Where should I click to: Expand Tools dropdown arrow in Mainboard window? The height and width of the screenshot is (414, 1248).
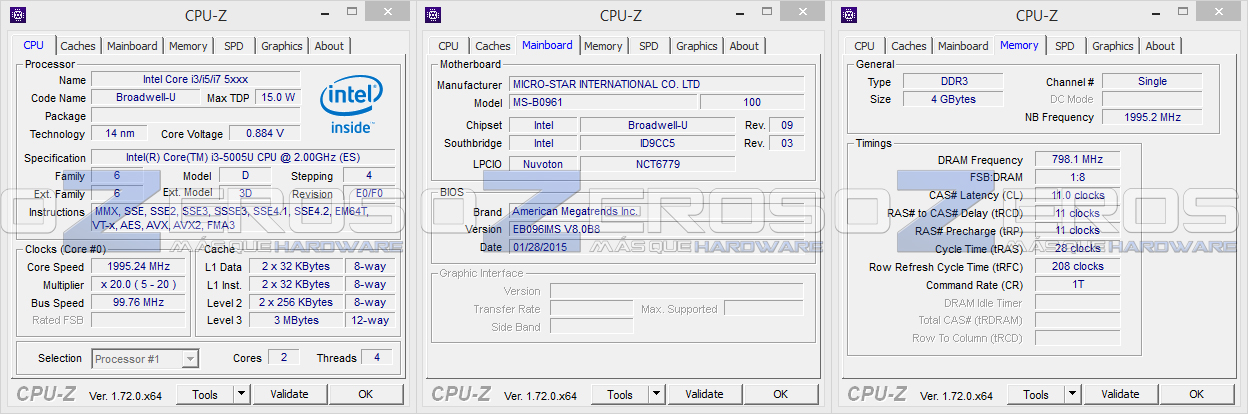[x=656, y=394]
